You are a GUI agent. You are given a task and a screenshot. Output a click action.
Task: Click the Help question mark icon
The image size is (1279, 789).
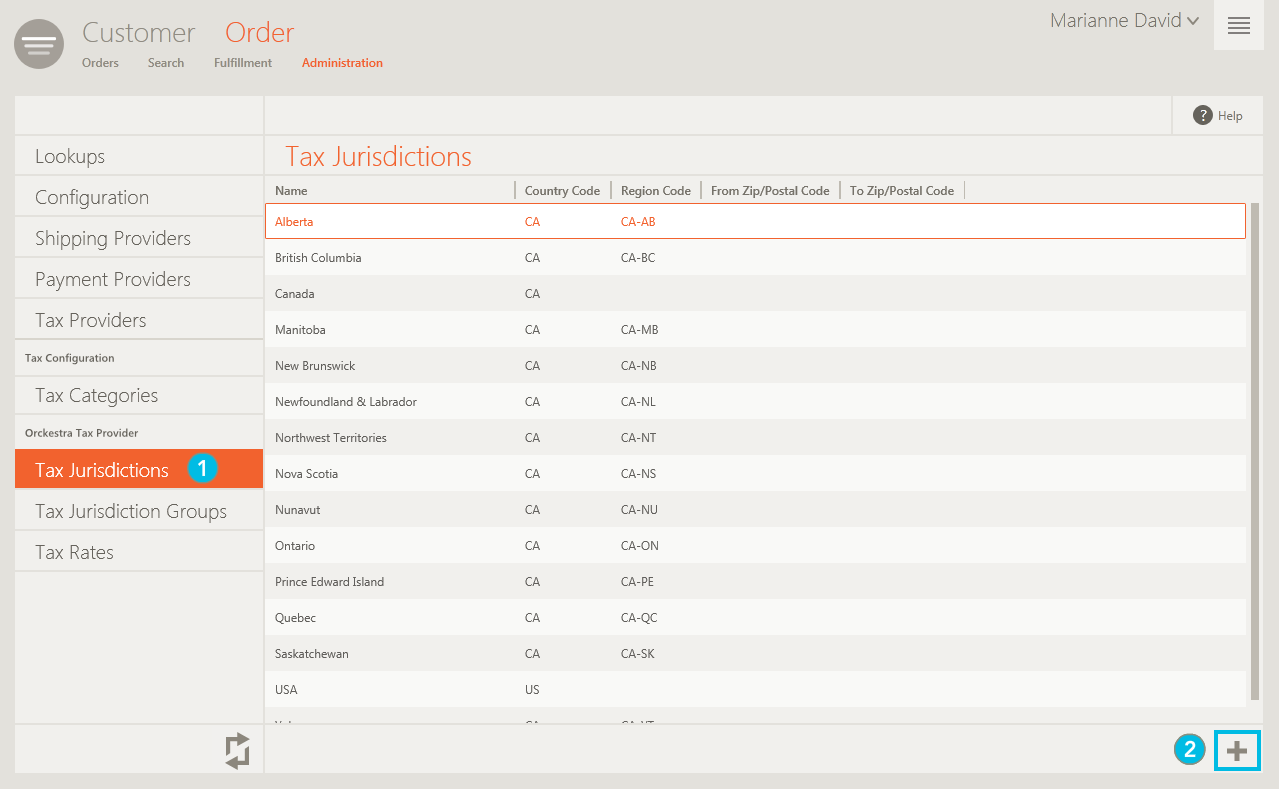pos(1202,116)
